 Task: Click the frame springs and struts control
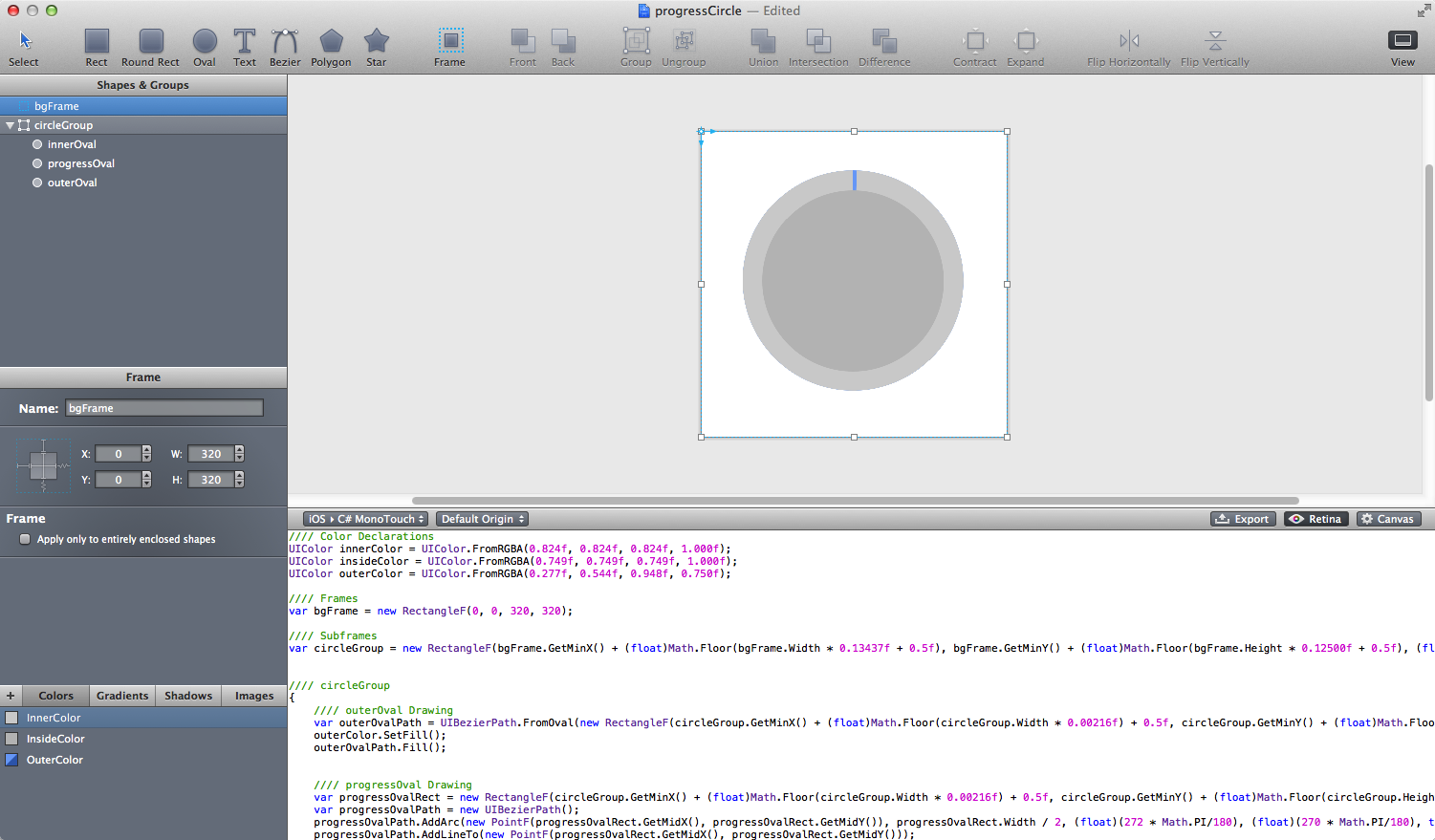(x=43, y=466)
